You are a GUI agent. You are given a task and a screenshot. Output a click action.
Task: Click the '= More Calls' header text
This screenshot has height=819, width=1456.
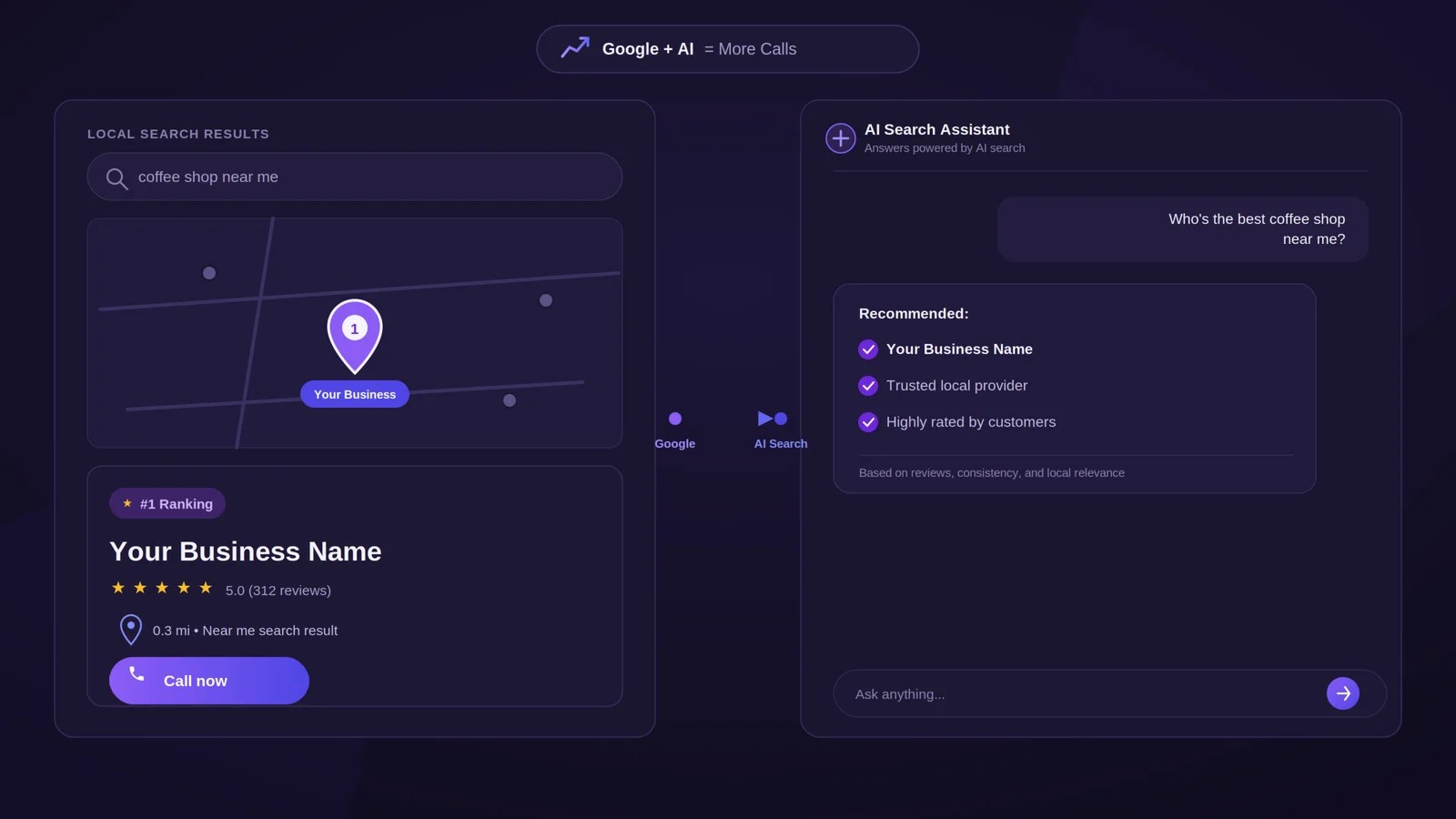pos(750,49)
